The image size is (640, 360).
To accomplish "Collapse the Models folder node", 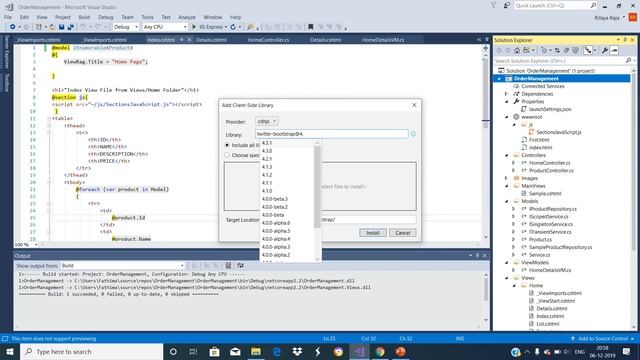I will [507, 201].
